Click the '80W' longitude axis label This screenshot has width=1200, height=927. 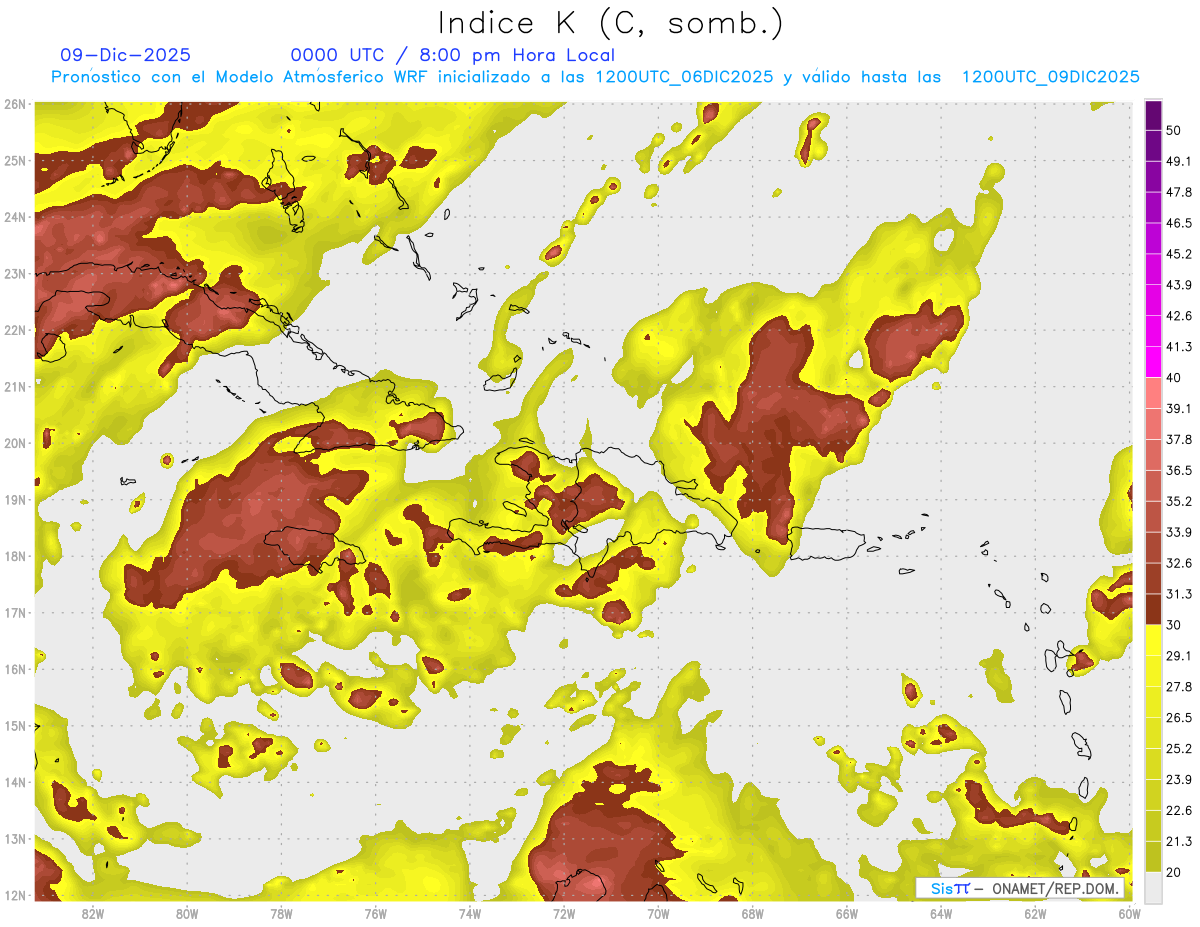click(x=187, y=913)
